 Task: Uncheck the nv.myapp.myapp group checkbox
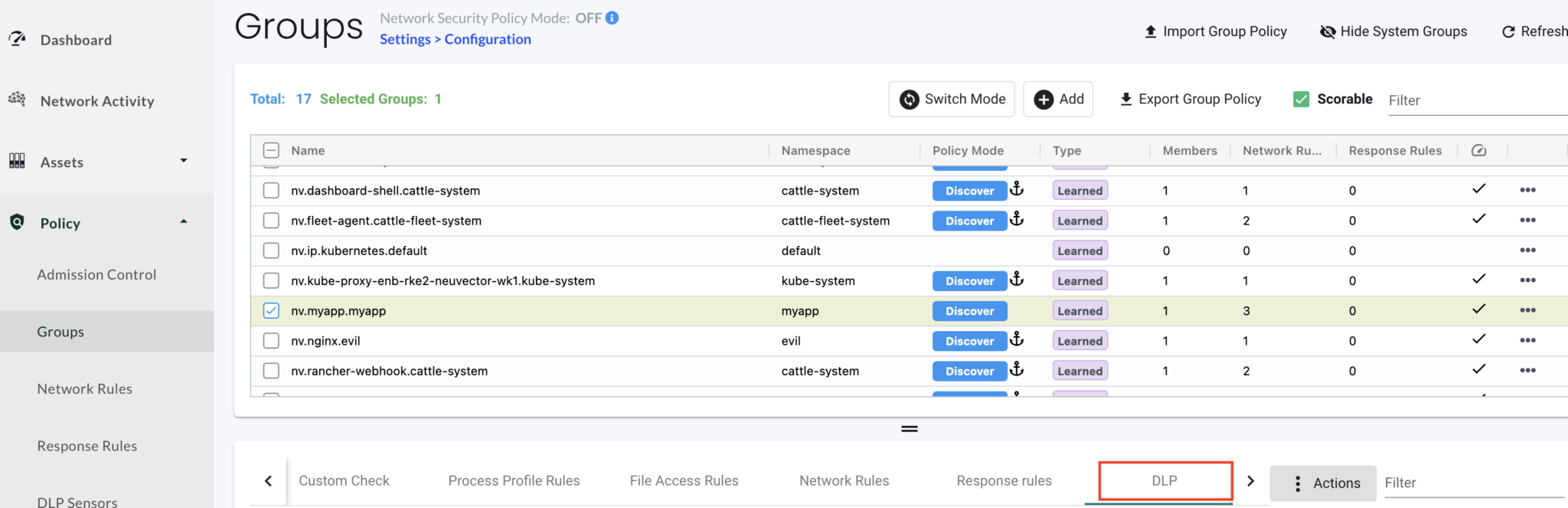click(271, 310)
